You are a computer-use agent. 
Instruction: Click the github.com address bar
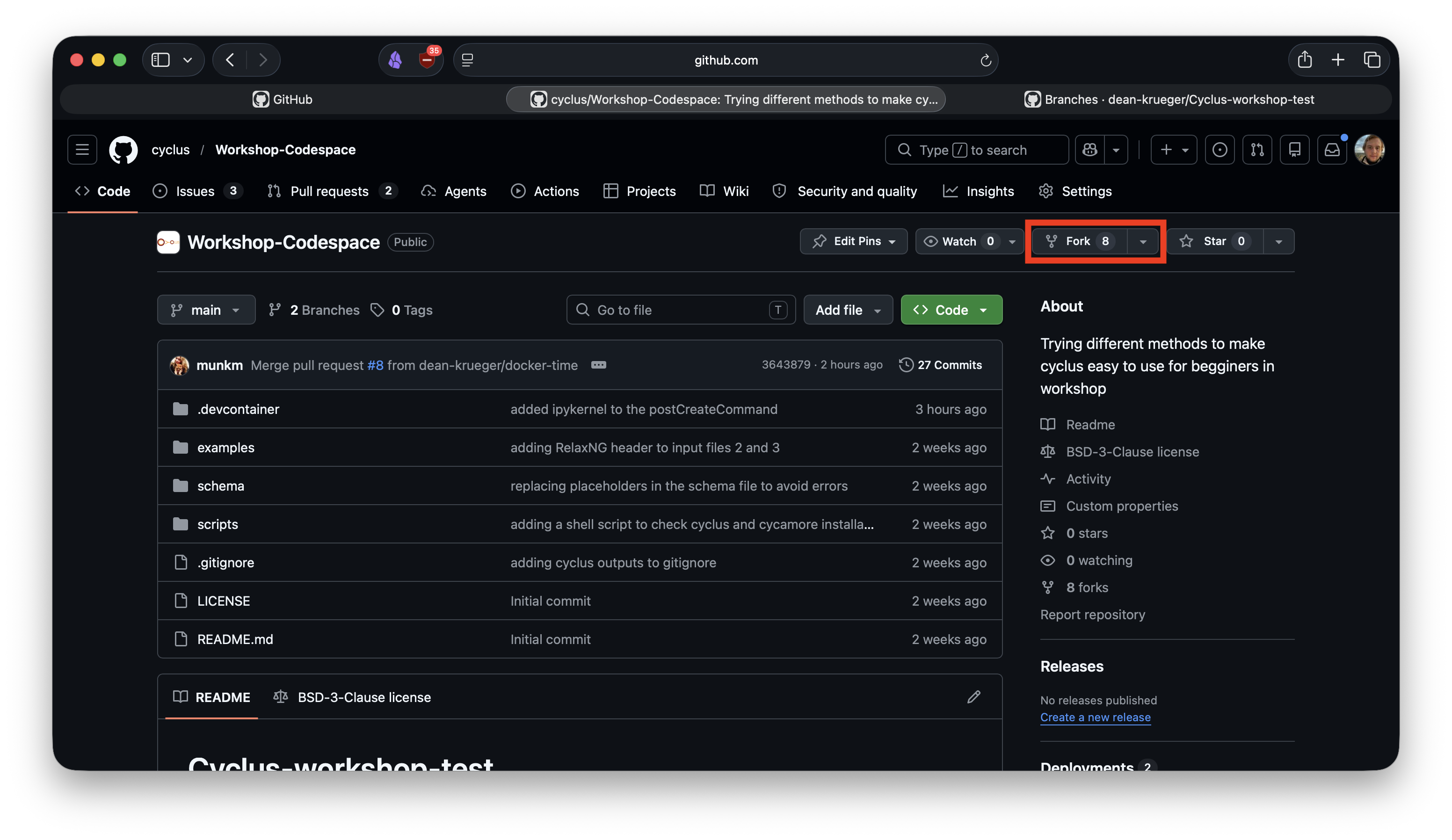coord(726,60)
